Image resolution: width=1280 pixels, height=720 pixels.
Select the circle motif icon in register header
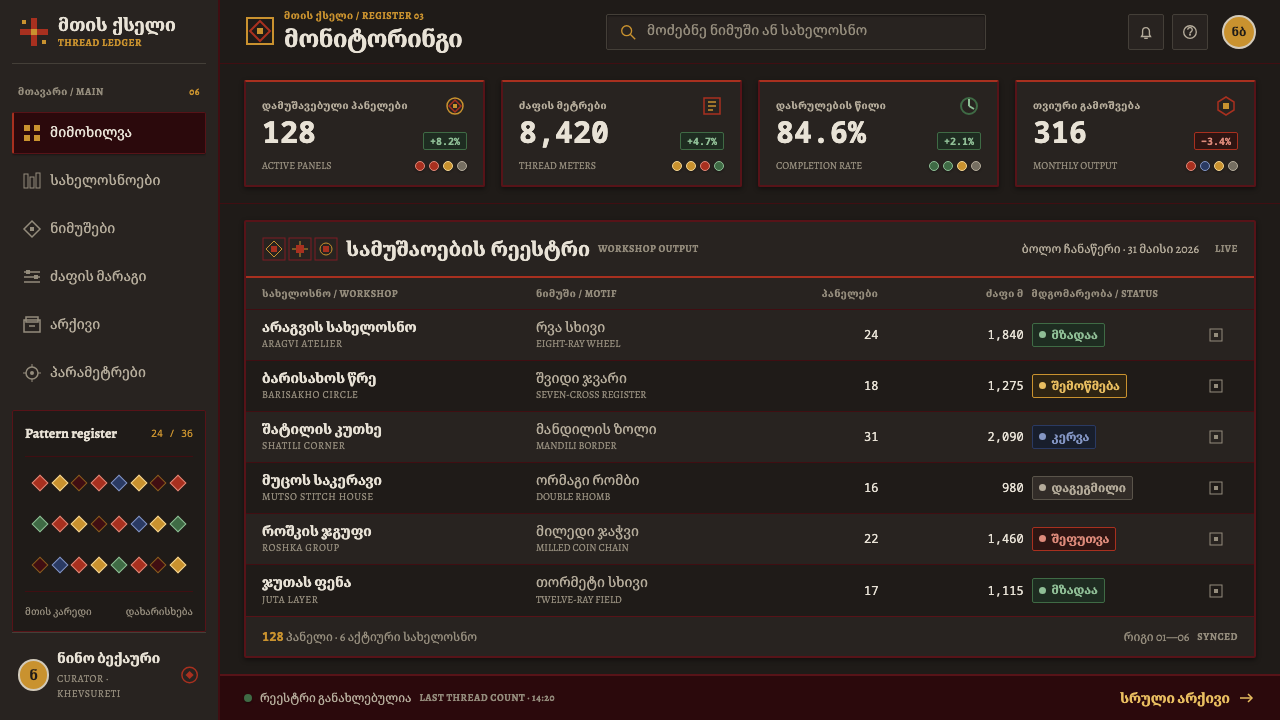coord(326,249)
